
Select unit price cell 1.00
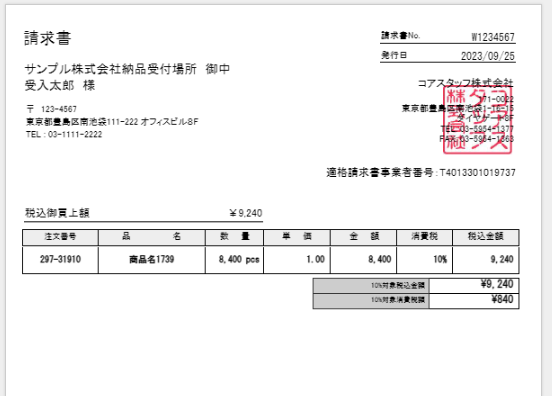coord(297,259)
